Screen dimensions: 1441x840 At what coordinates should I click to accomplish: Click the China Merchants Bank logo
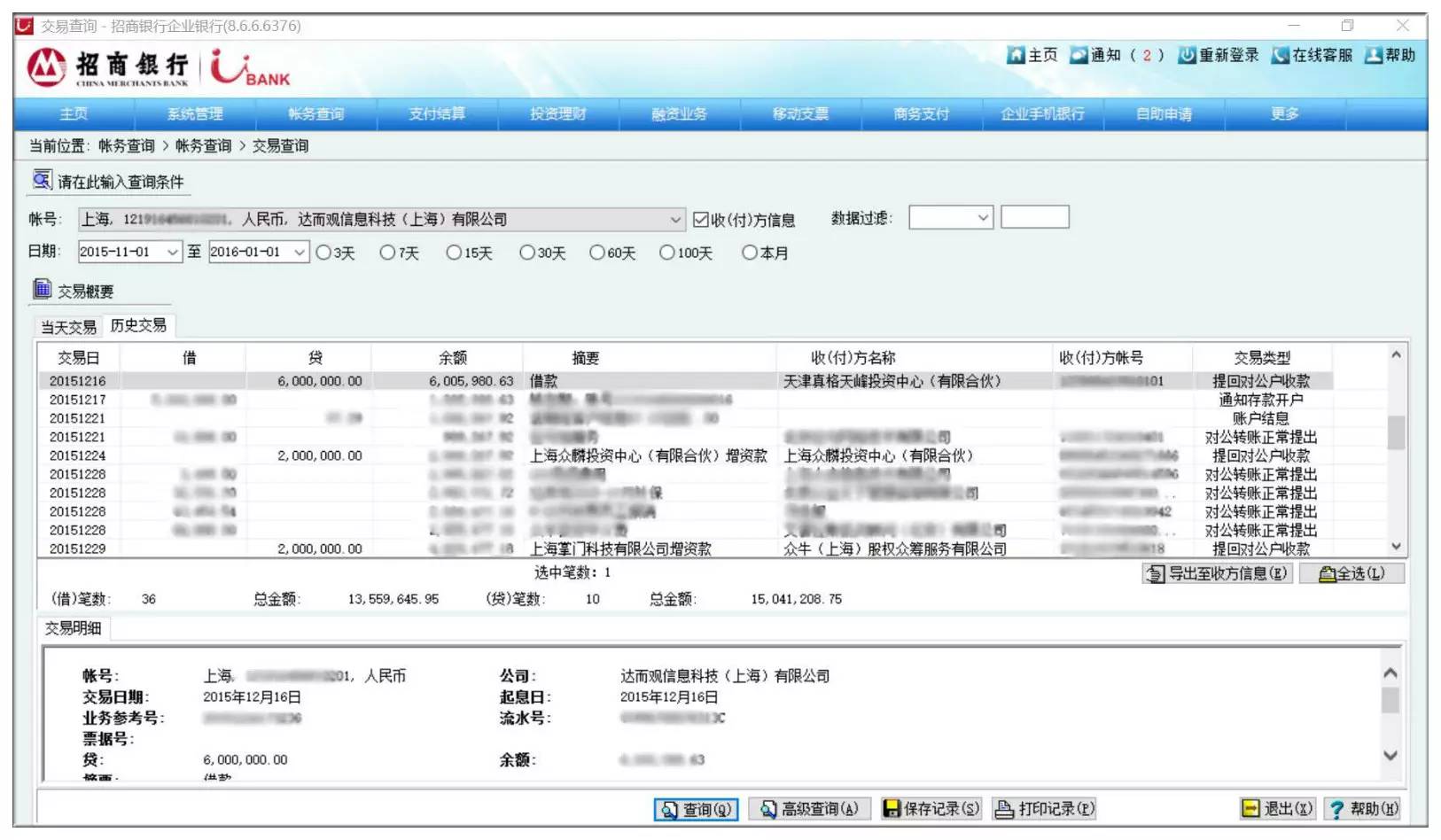[x=108, y=67]
